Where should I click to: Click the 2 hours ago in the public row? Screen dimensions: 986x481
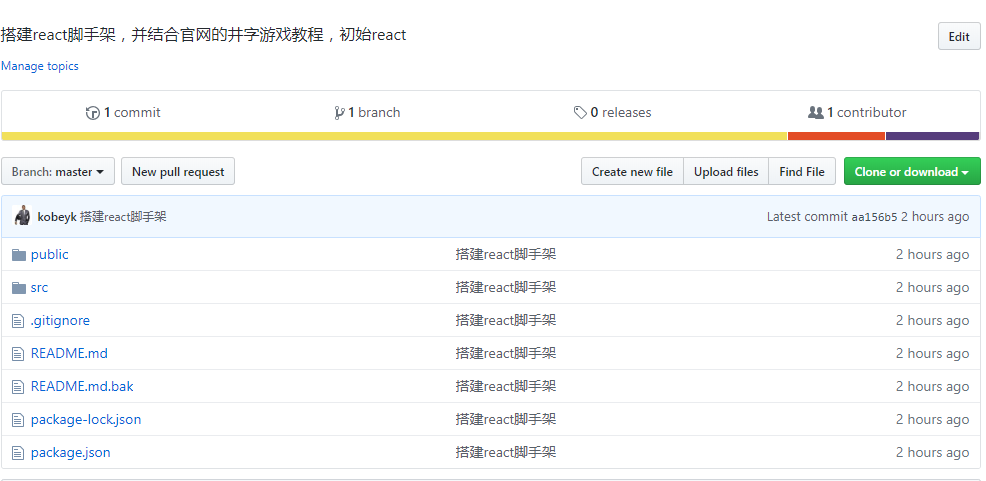click(933, 254)
